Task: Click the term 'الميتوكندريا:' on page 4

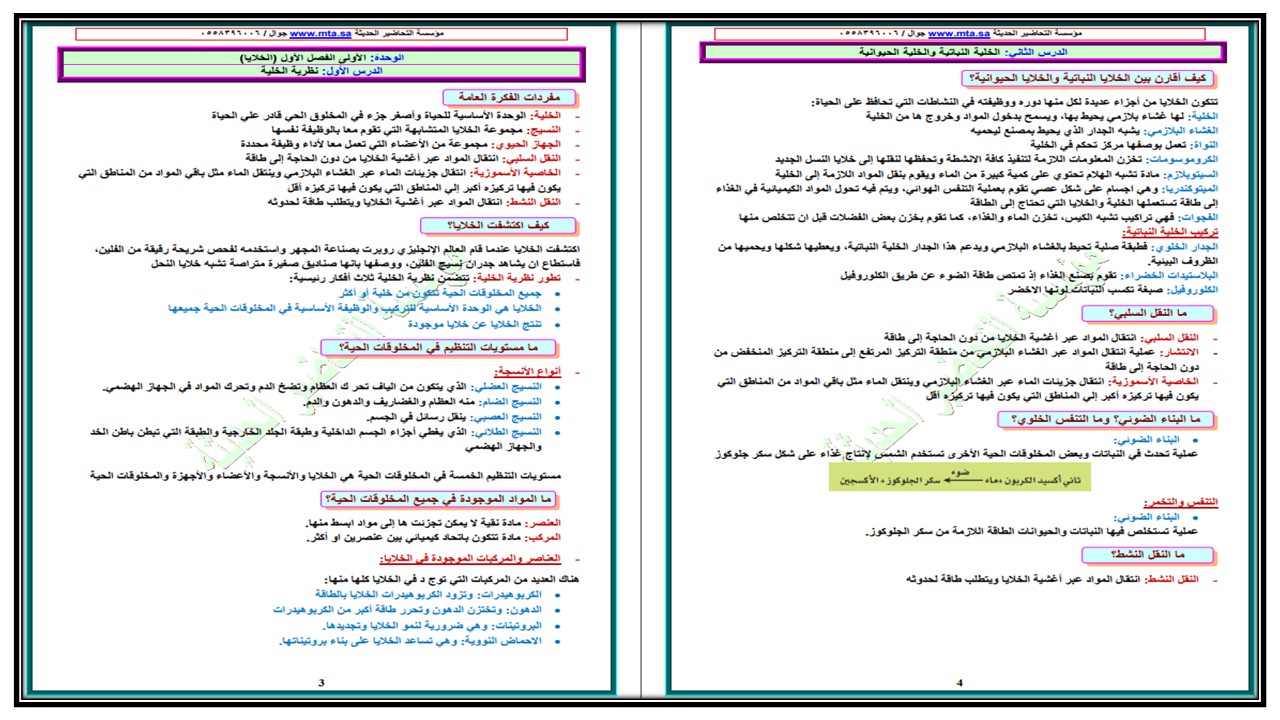Action: coord(1189,187)
